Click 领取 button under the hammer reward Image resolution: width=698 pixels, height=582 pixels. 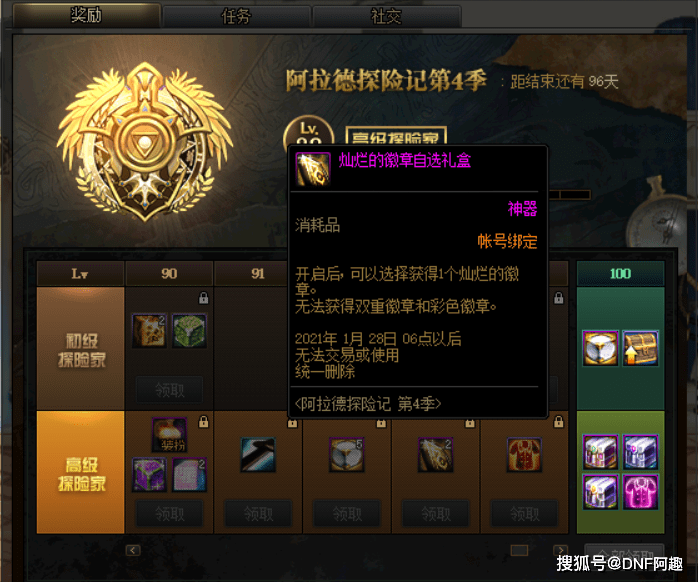tap(258, 514)
